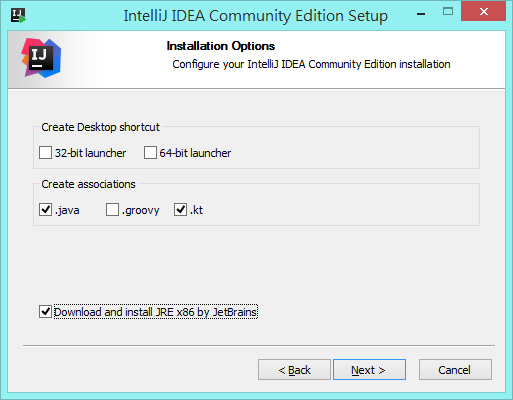Uncheck the .java file association
Viewport: 513px width, 400px height.
[45, 210]
